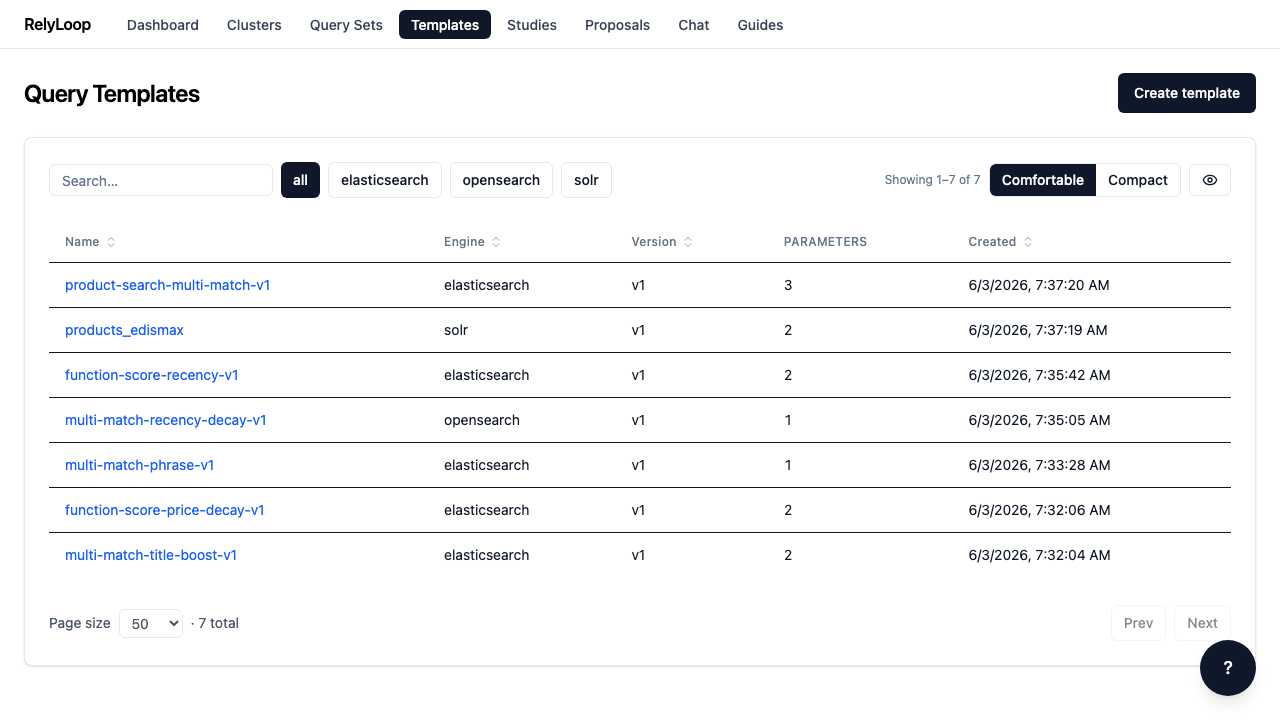1280x720 pixels.
Task: Switch to Compact density
Action: (x=1138, y=180)
